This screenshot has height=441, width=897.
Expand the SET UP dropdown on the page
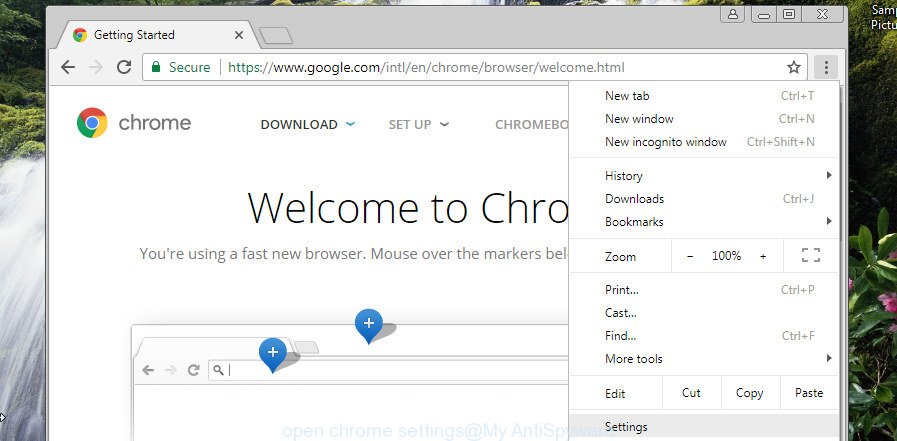click(419, 124)
